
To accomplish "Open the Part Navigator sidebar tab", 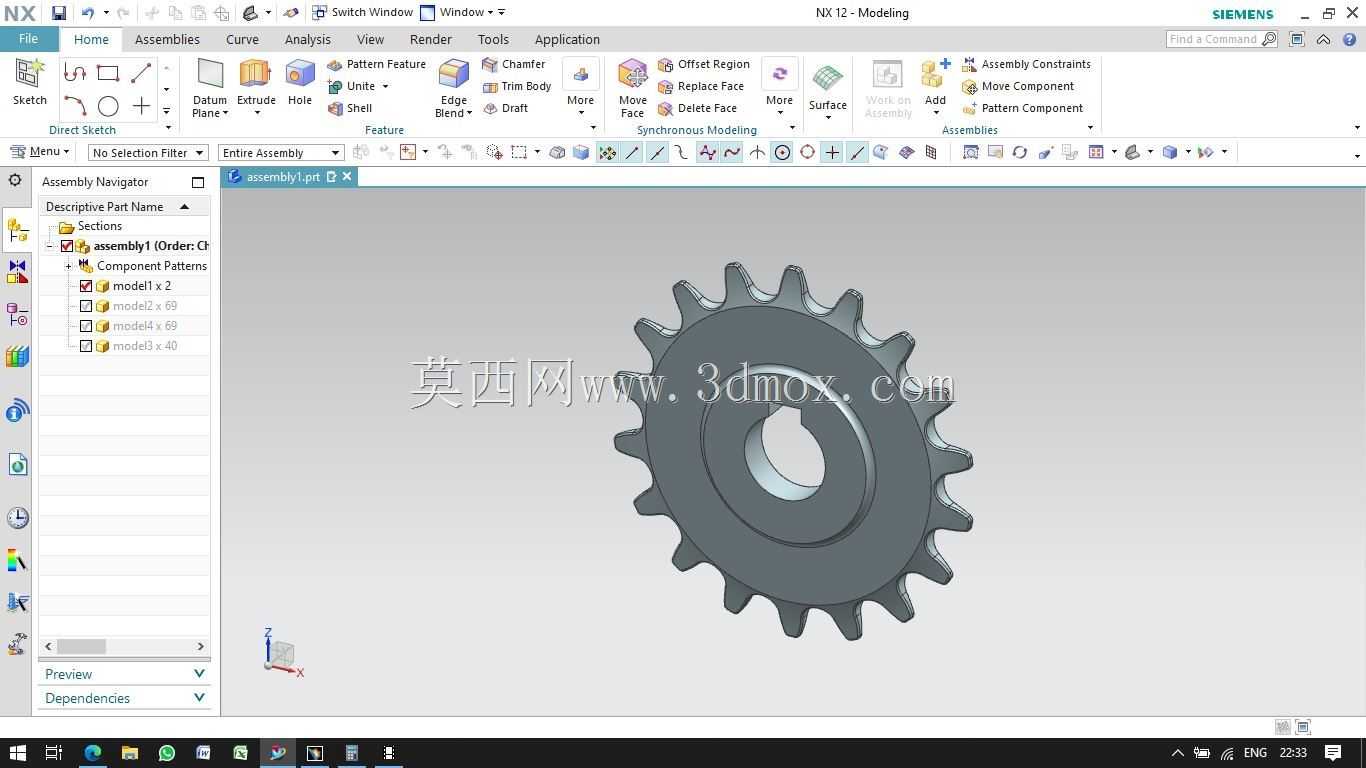I will 17,315.
